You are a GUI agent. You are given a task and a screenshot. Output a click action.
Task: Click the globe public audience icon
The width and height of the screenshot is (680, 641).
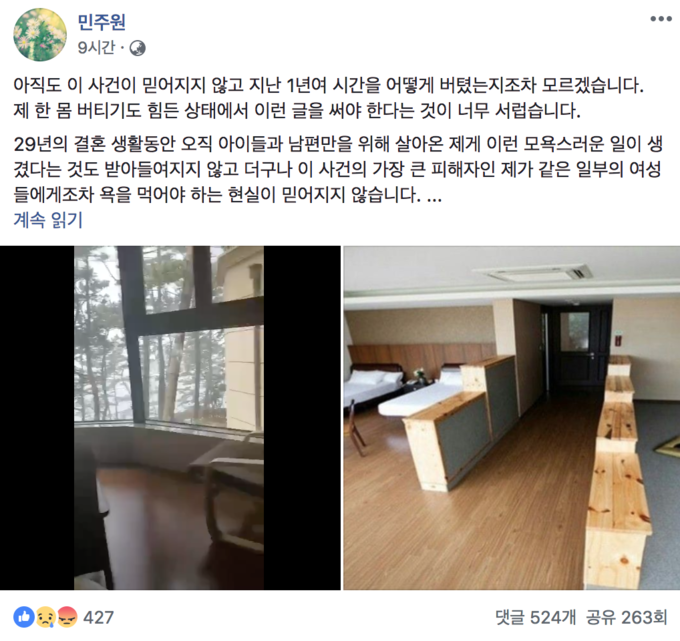click(x=137, y=48)
